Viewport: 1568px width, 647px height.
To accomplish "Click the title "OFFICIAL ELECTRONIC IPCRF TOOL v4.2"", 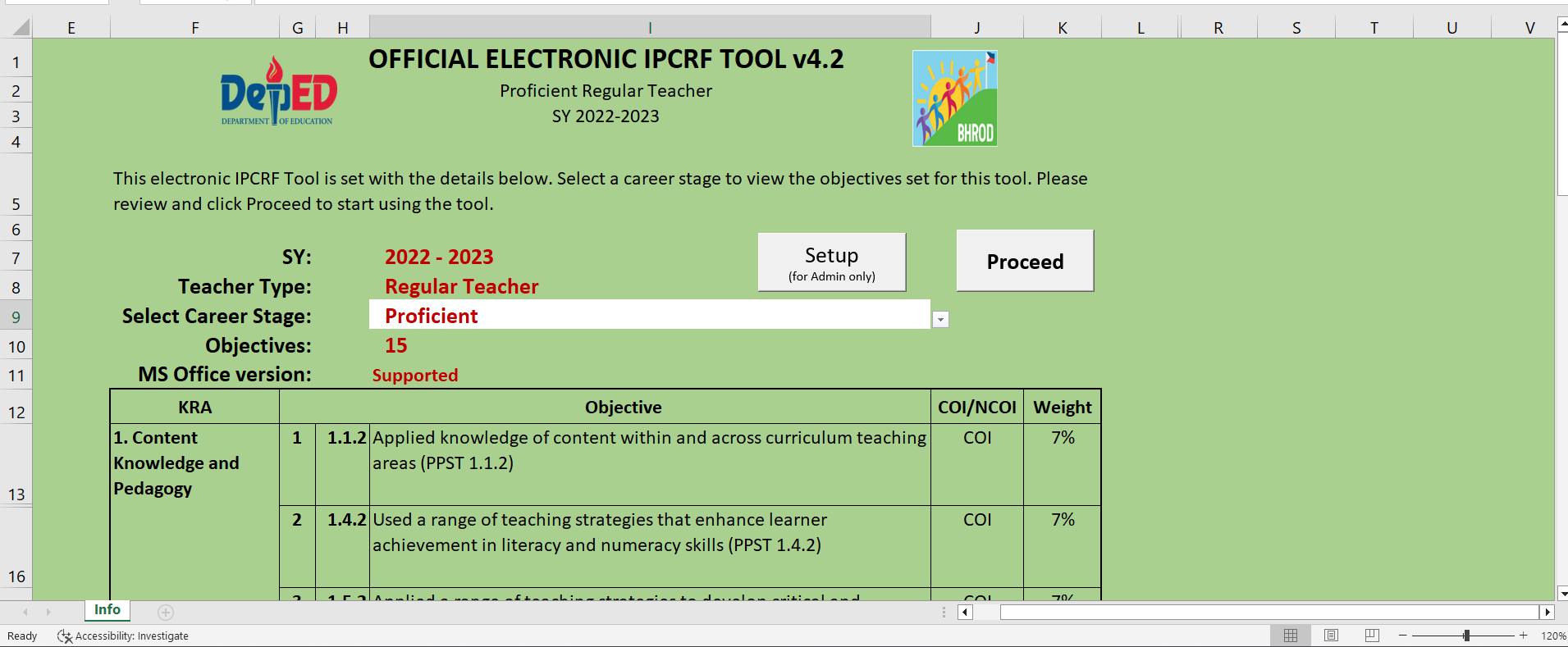I will coord(606,59).
